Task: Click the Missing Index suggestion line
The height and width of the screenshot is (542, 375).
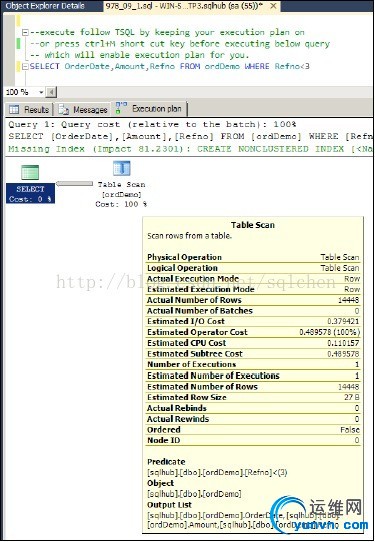Action: coord(190,149)
